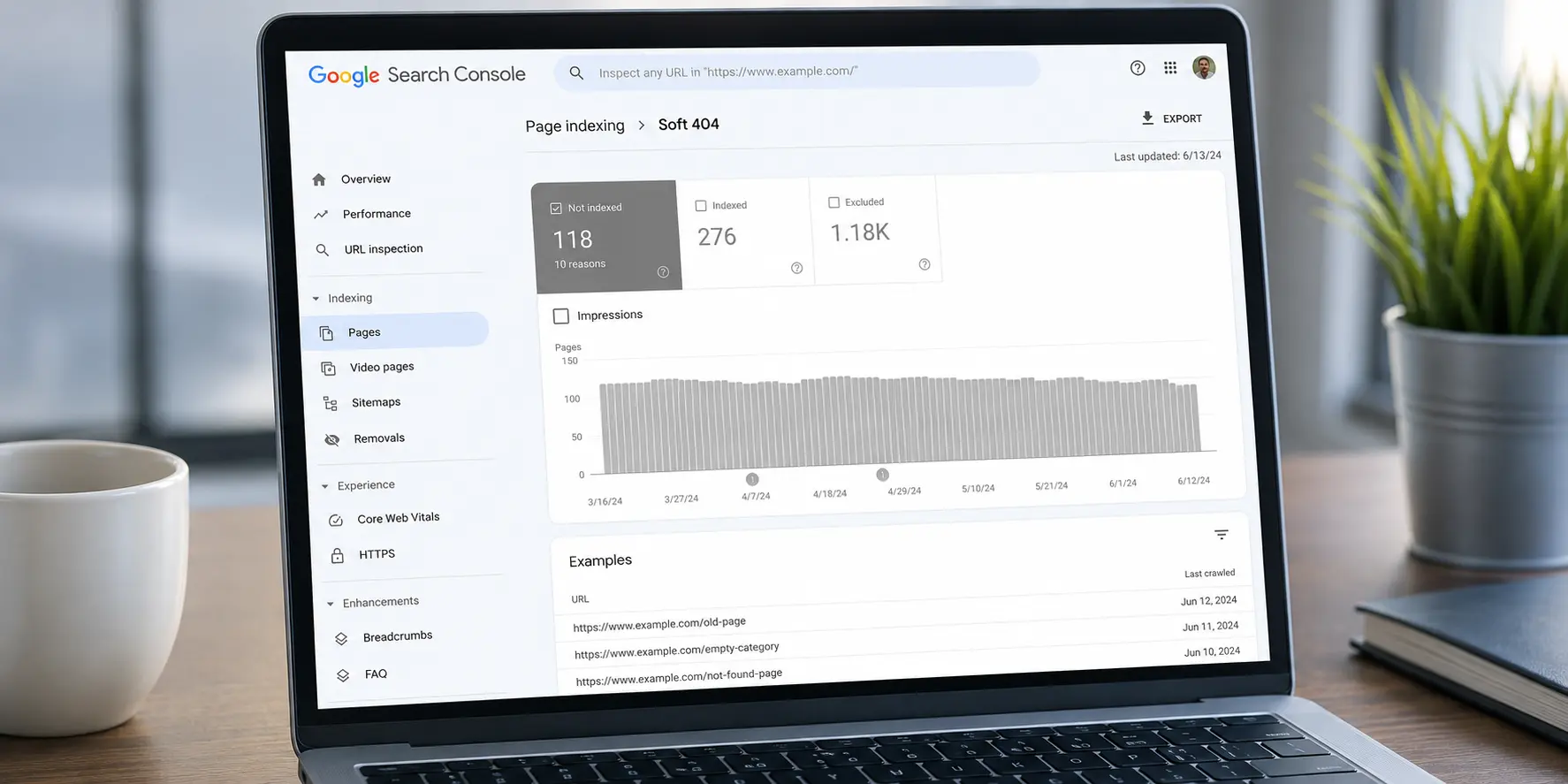
Task: Click the Removals crossed-eye icon
Action: click(332, 439)
